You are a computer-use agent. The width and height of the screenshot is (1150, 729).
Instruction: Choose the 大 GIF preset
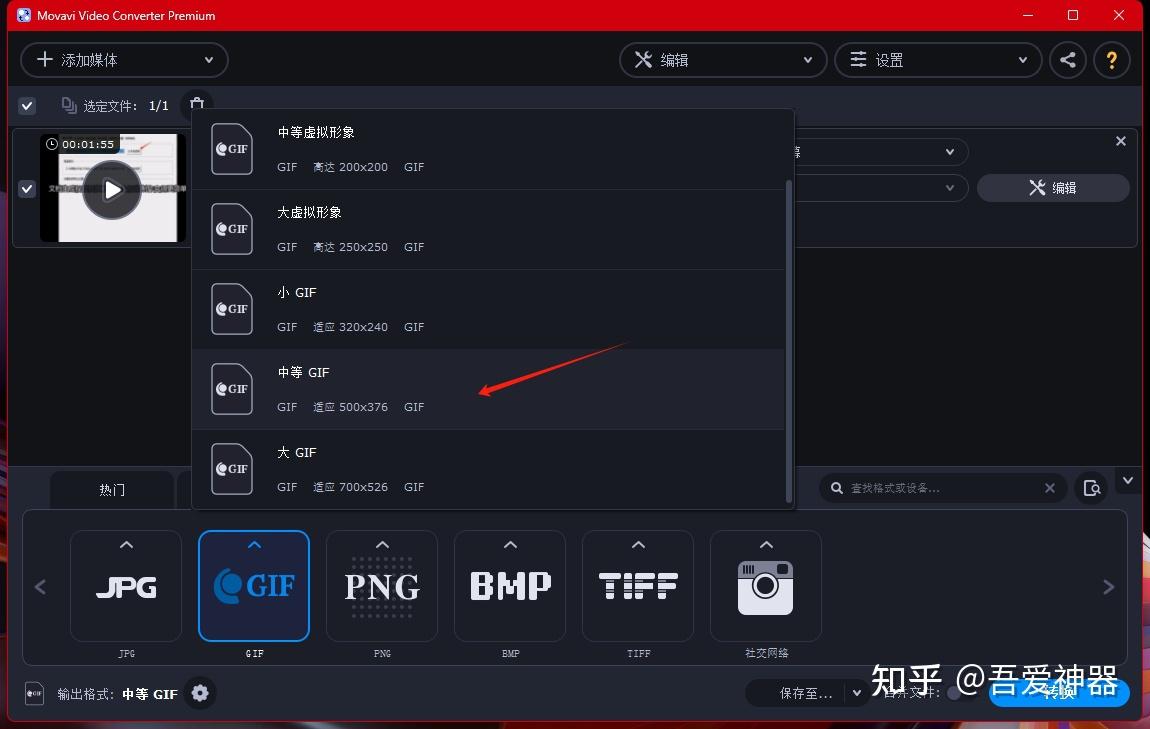(x=488, y=469)
